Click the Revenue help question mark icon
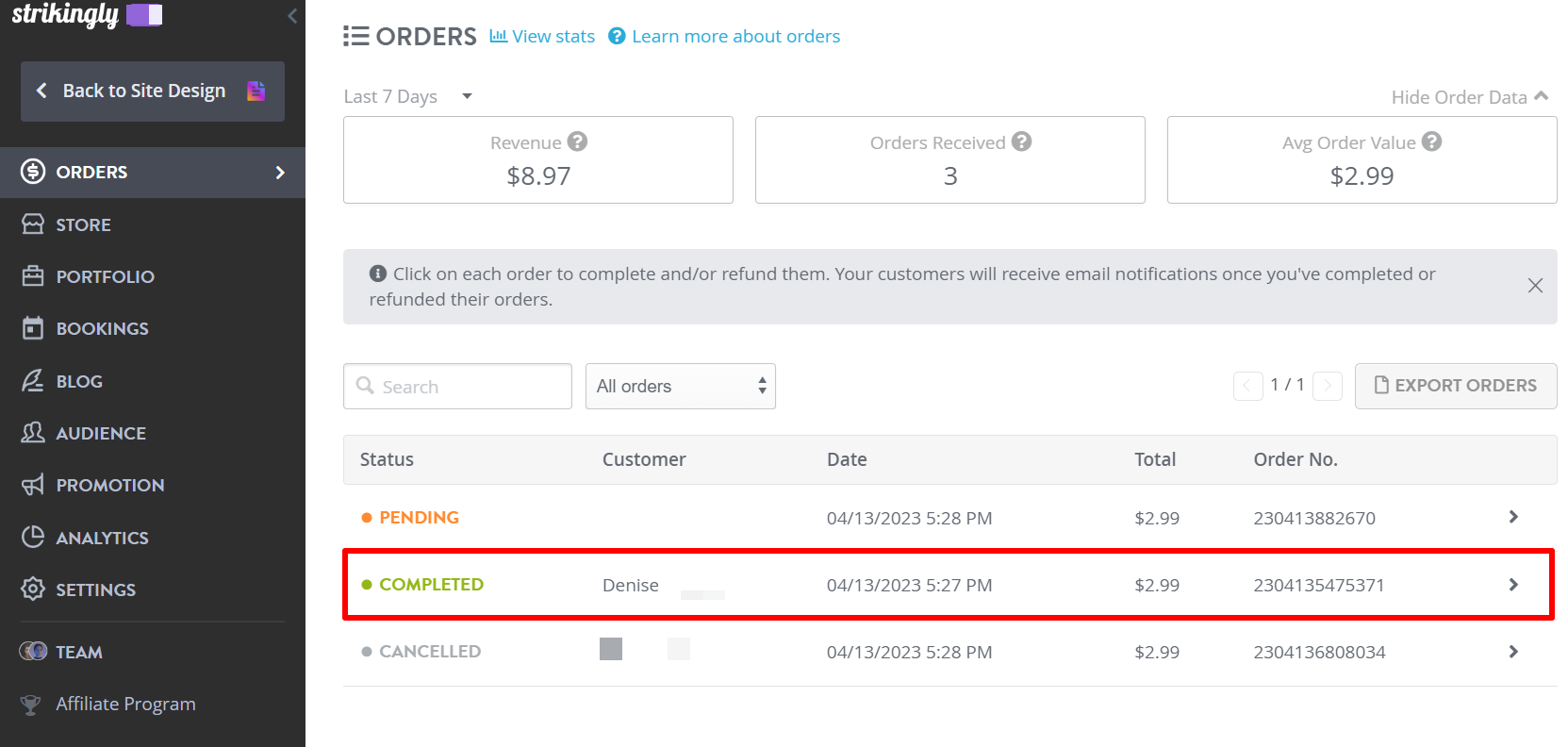The height and width of the screenshot is (747, 1568). click(x=577, y=141)
